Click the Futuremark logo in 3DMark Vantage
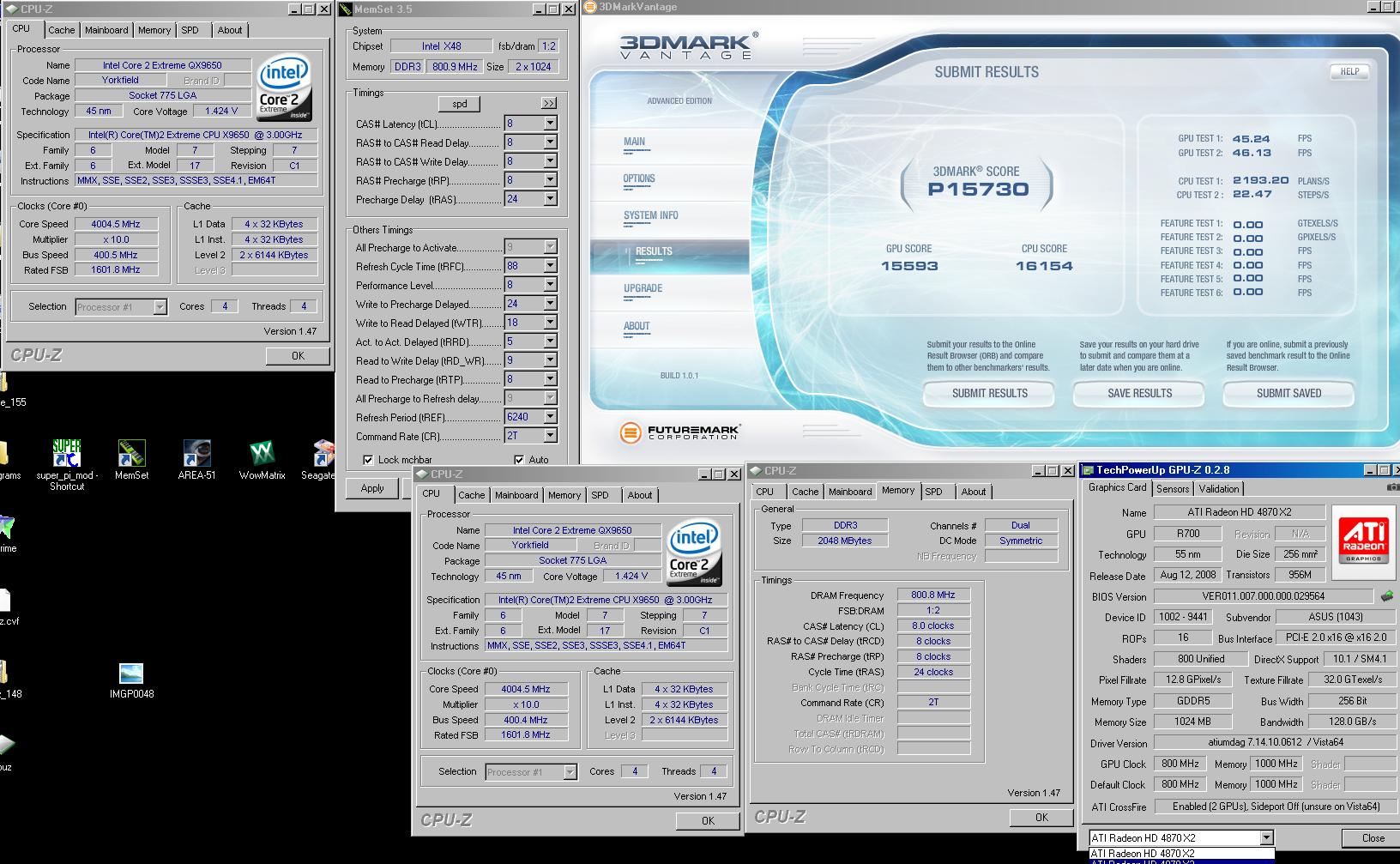 coord(679,432)
